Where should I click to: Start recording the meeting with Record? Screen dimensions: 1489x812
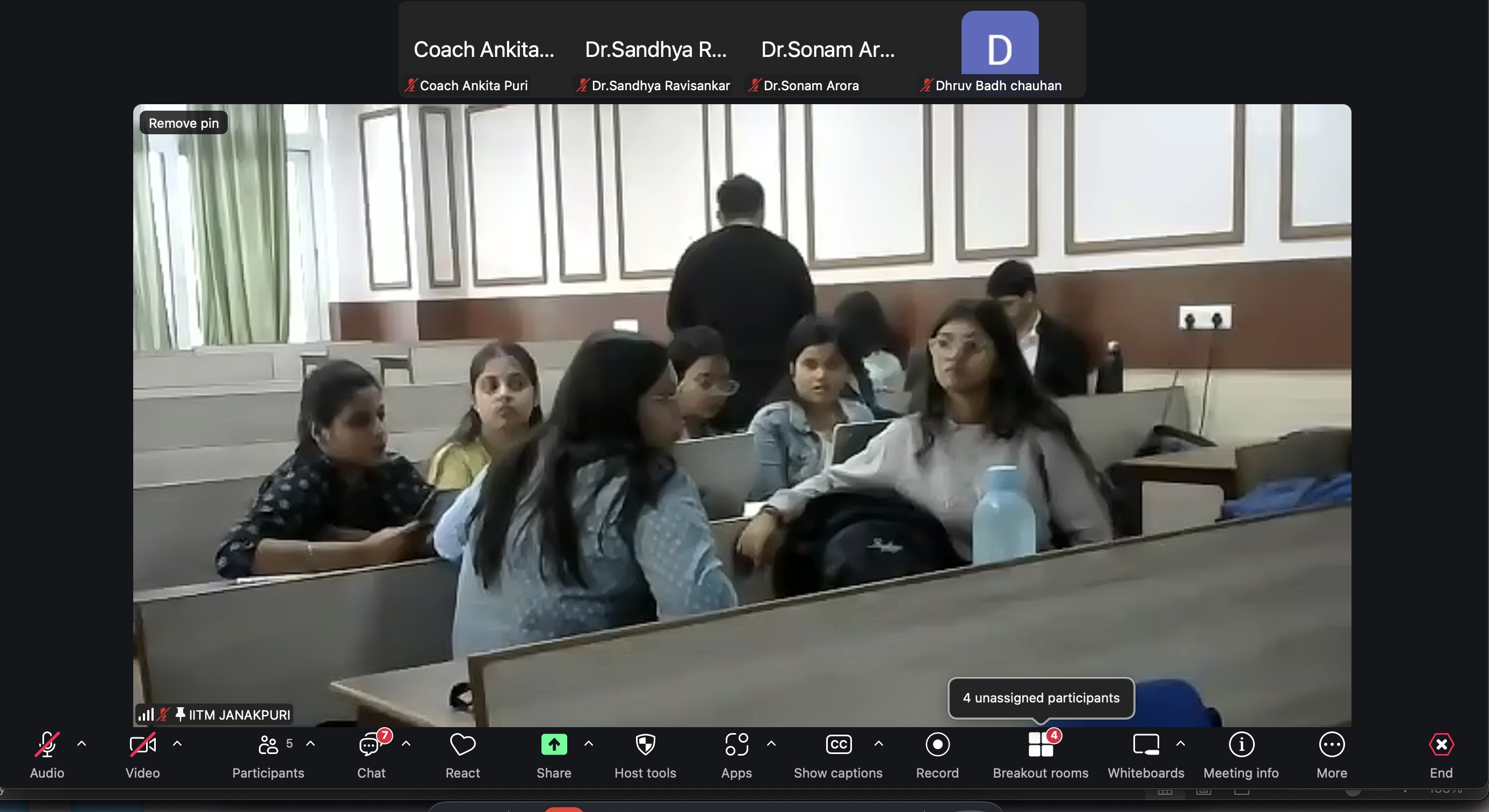[937, 745]
